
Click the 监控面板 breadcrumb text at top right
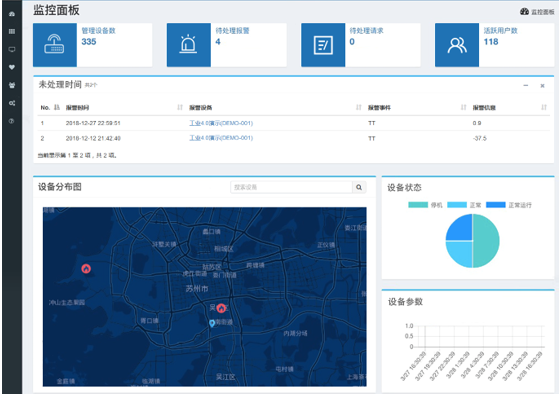(542, 12)
